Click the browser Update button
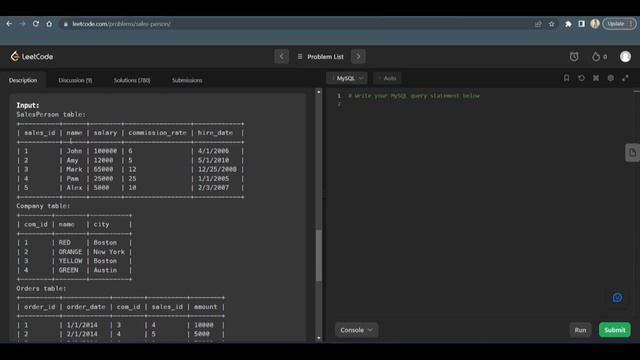The width and height of the screenshot is (640, 360). click(619, 24)
